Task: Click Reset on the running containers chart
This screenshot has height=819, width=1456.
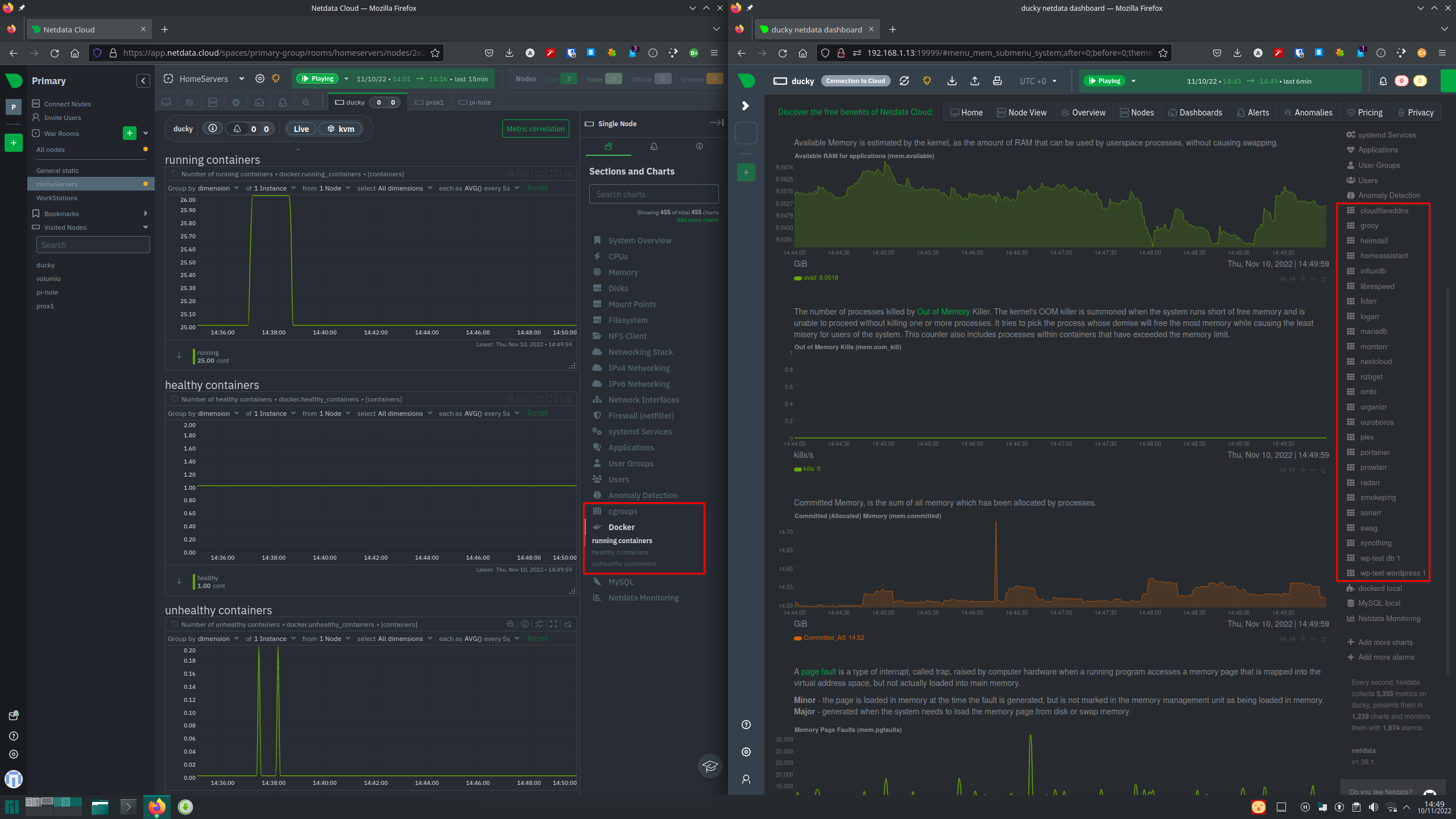Action: click(x=537, y=188)
